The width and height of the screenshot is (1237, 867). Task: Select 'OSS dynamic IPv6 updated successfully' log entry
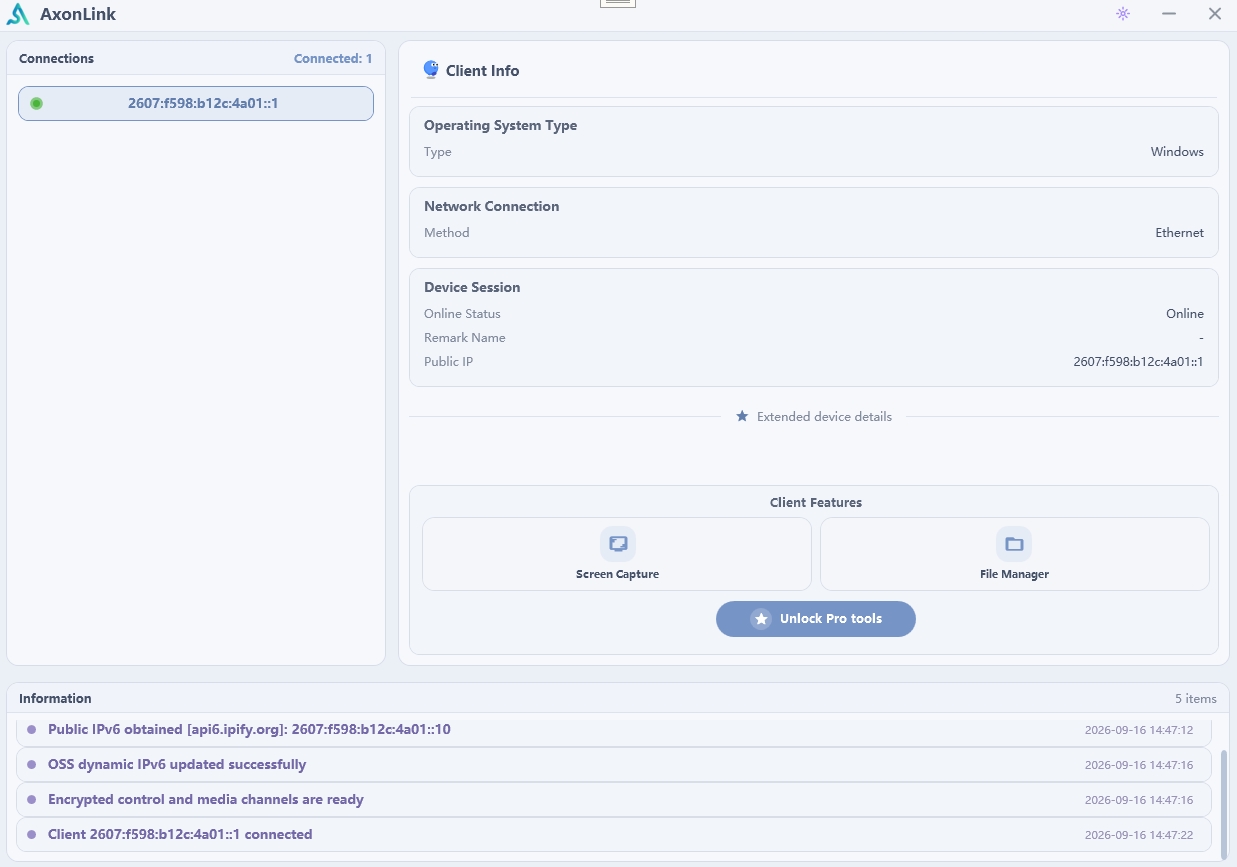[x=614, y=765]
